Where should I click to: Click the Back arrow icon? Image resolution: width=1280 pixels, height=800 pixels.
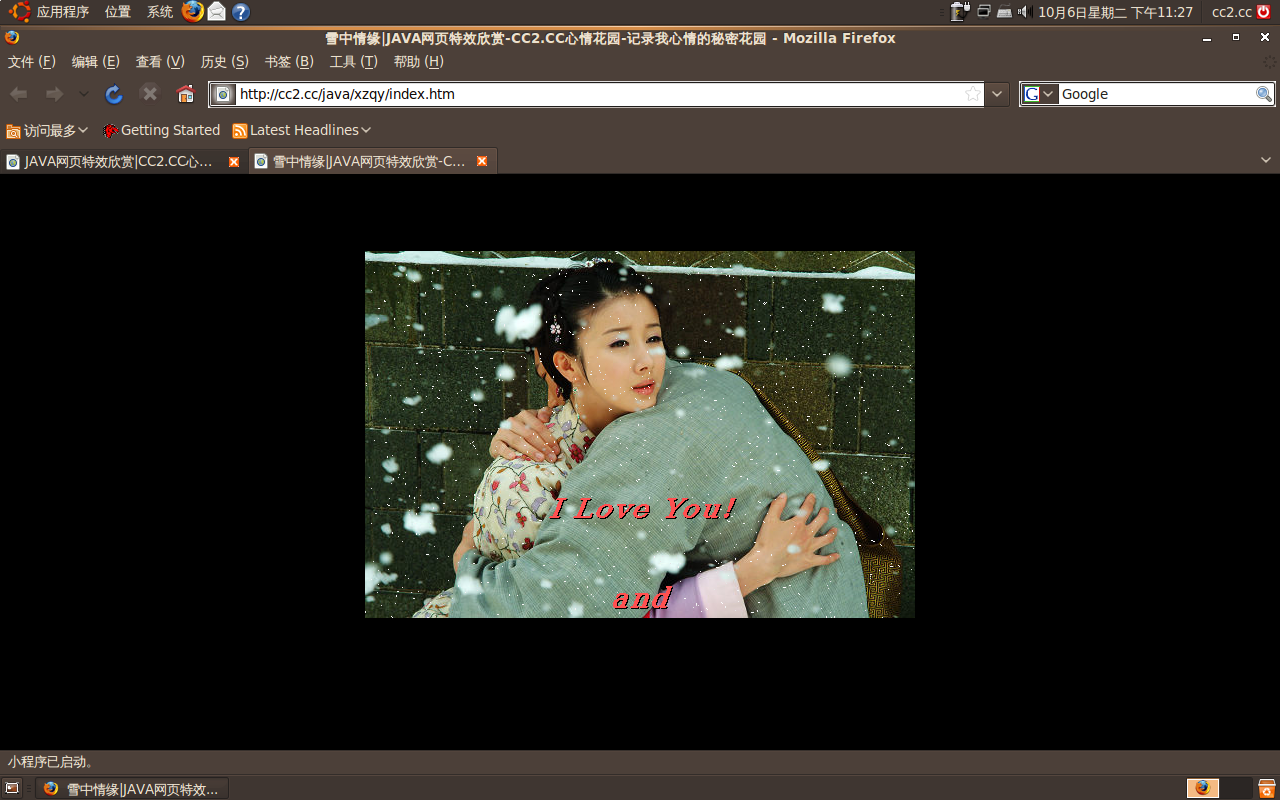pyautogui.click(x=19, y=94)
